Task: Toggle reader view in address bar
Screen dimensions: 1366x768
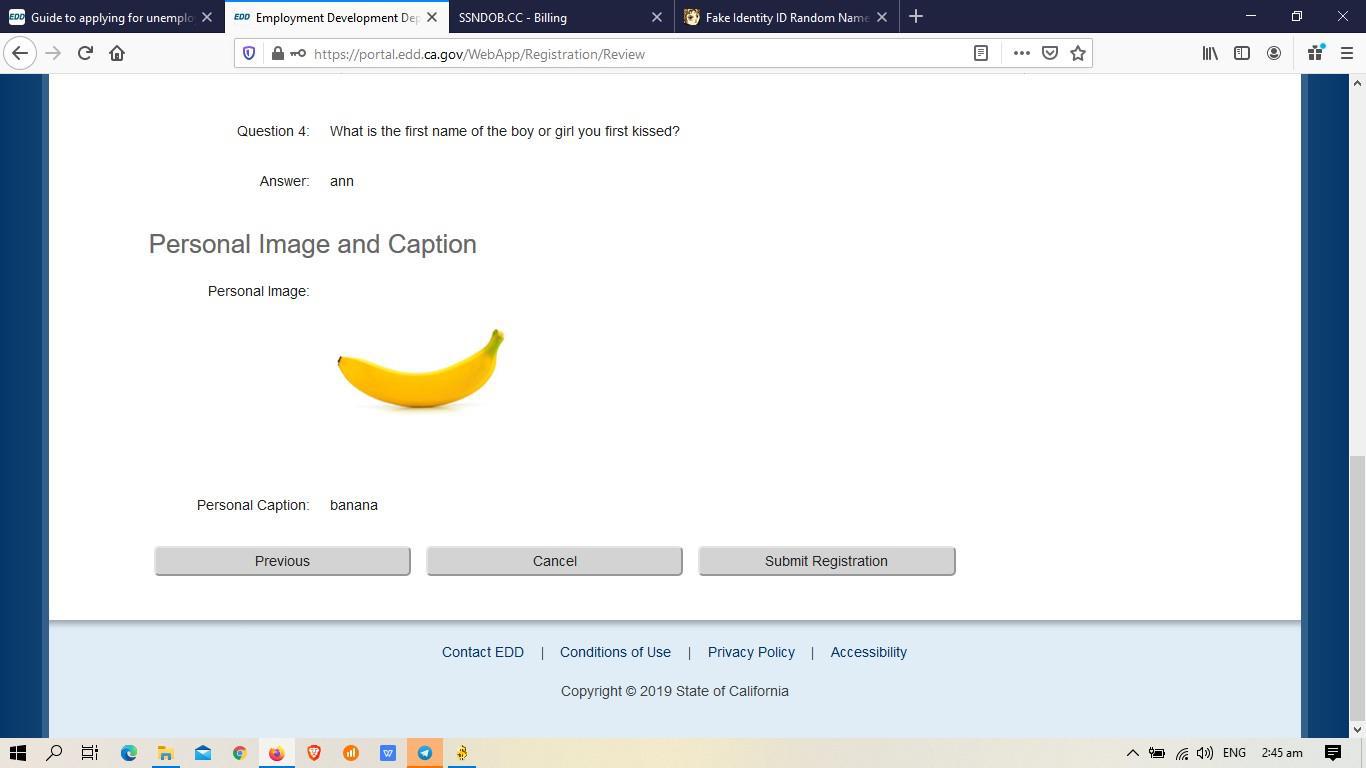Action: point(981,54)
